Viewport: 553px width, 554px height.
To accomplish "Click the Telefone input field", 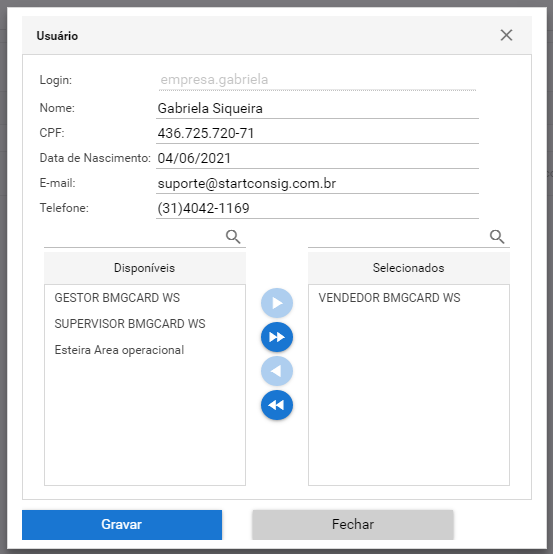I will point(317,208).
